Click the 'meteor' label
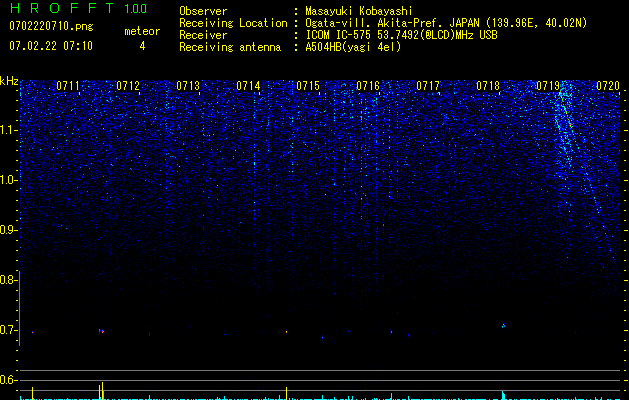Viewport: 629px width, 400px height. [142, 31]
